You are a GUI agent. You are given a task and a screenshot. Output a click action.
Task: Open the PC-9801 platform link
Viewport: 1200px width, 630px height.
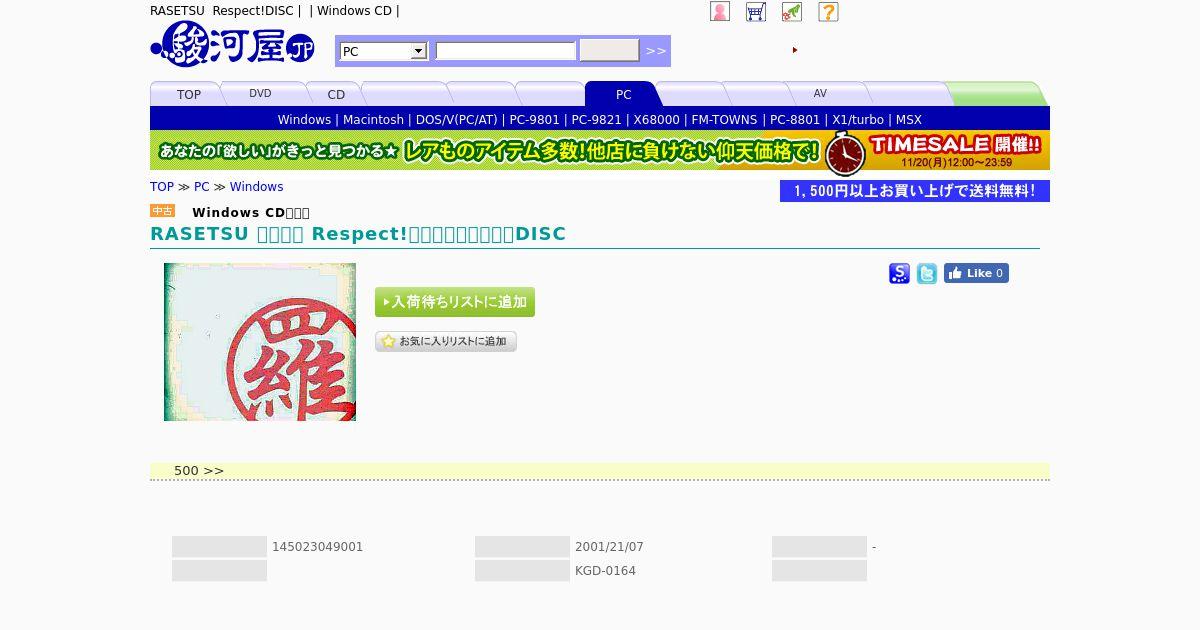click(535, 119)
